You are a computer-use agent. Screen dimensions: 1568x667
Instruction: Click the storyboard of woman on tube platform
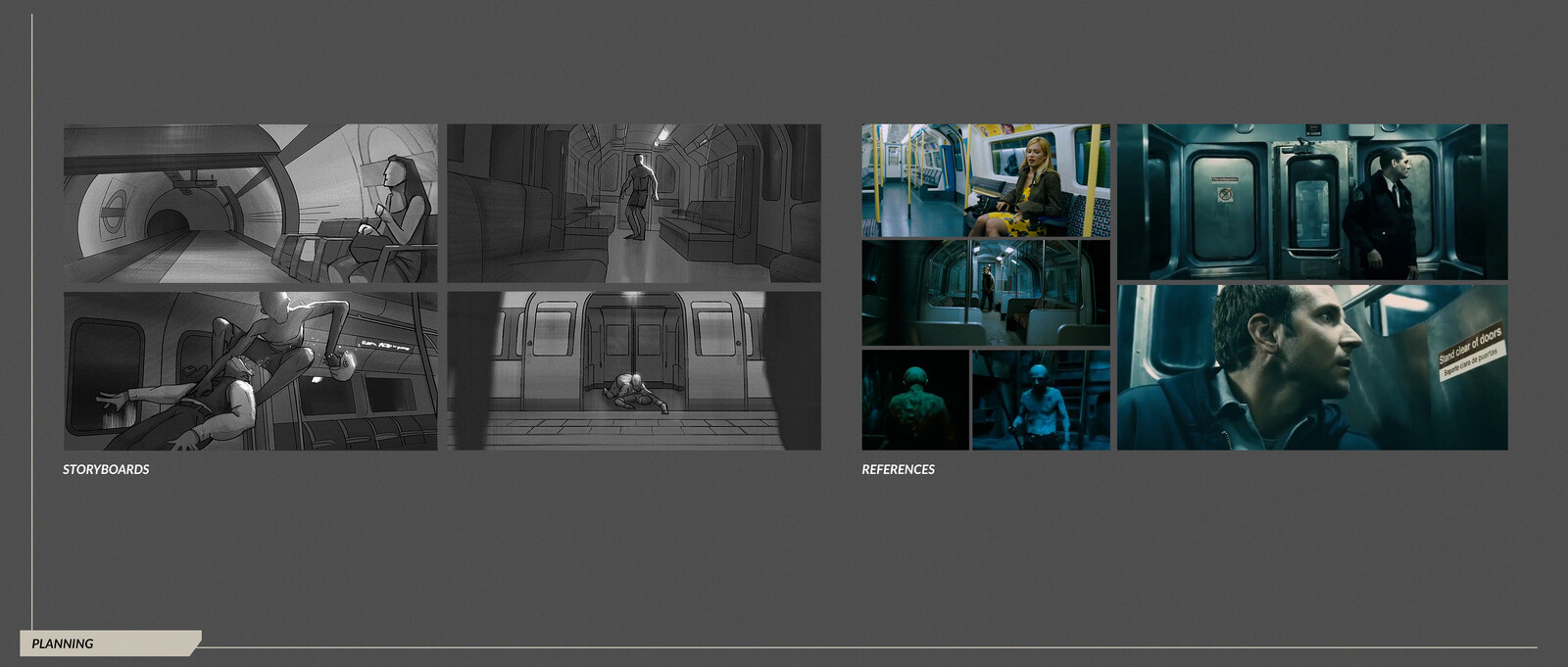pos(251,204)
